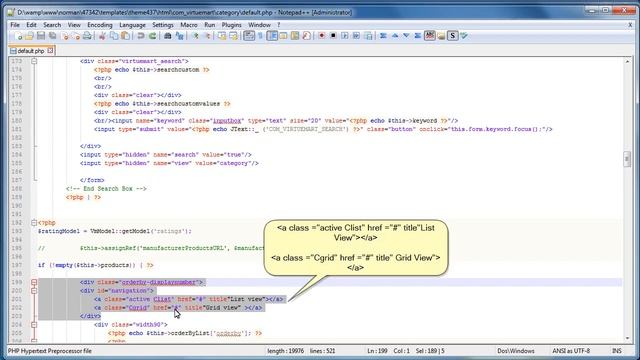Click the line with class "virtuemart_search"
The width and height of the screenshot is (640, 360).
coord(134,61)
